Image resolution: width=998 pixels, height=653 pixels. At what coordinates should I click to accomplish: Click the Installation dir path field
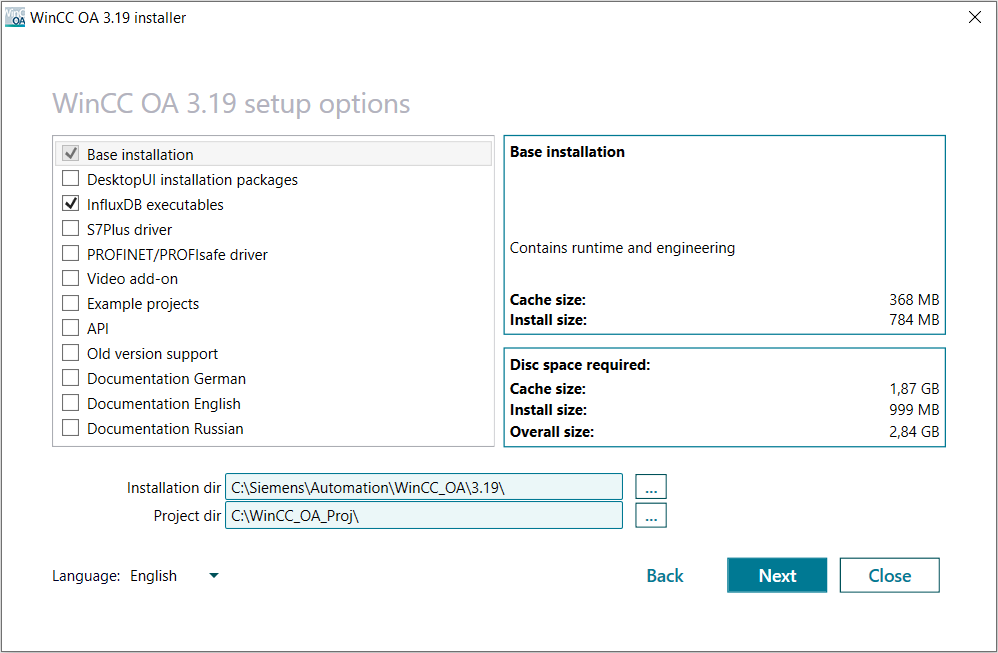point(423,487)
